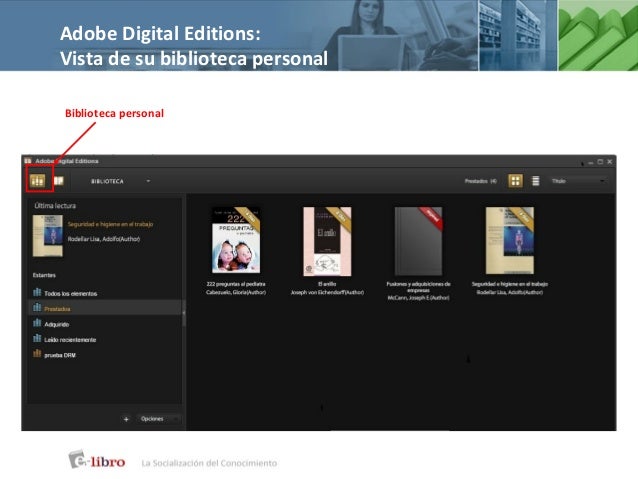The image size is (638, 479).
Task: Click title text 'El anillo'
Action: [327, 284]
